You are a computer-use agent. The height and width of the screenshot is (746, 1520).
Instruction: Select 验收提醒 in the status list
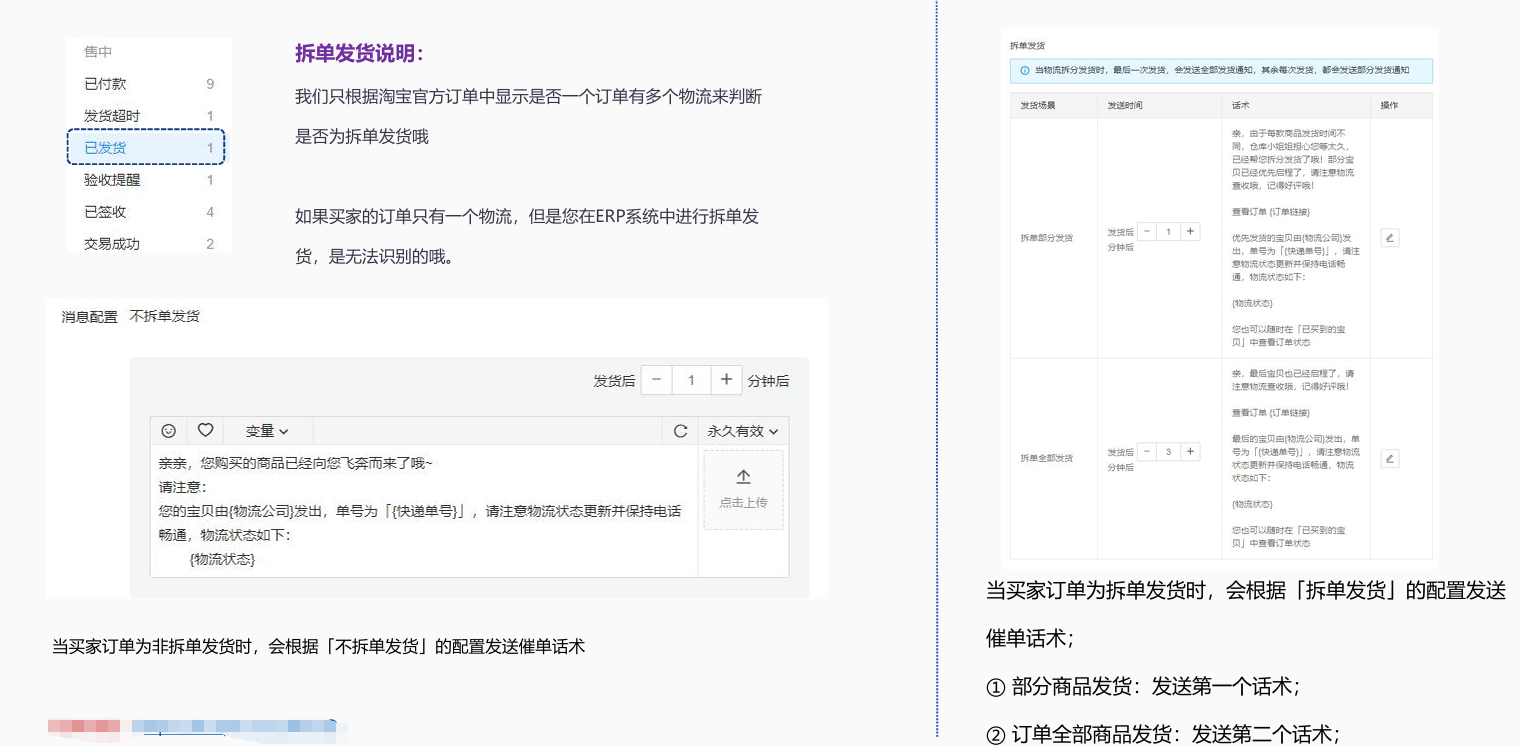click(149, 180)
